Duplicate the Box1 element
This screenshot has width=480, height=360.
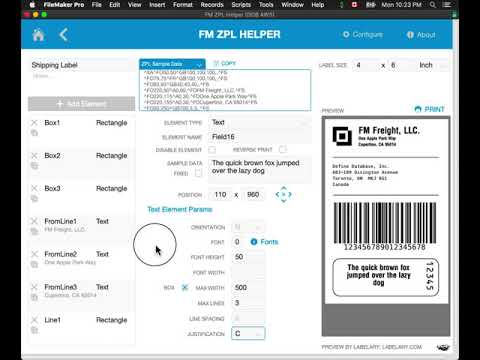(34, 133)
